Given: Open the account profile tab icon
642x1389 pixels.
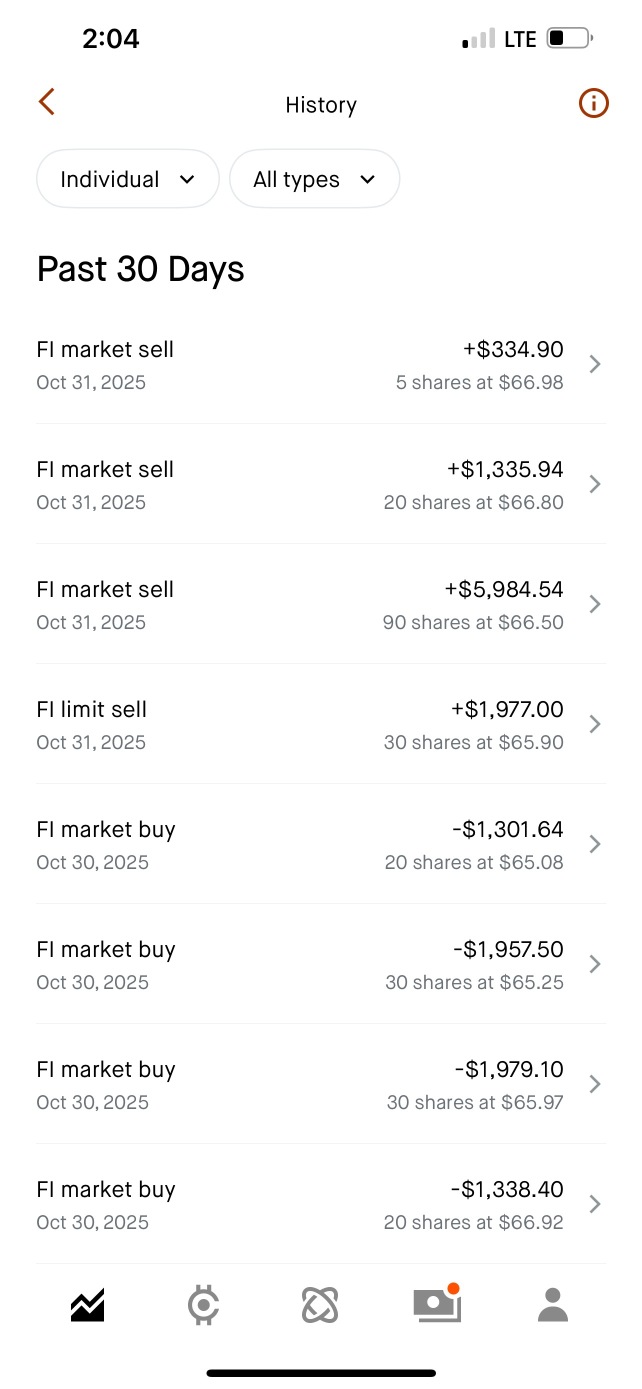Looking at the screenshot, I should point(552,1305).
